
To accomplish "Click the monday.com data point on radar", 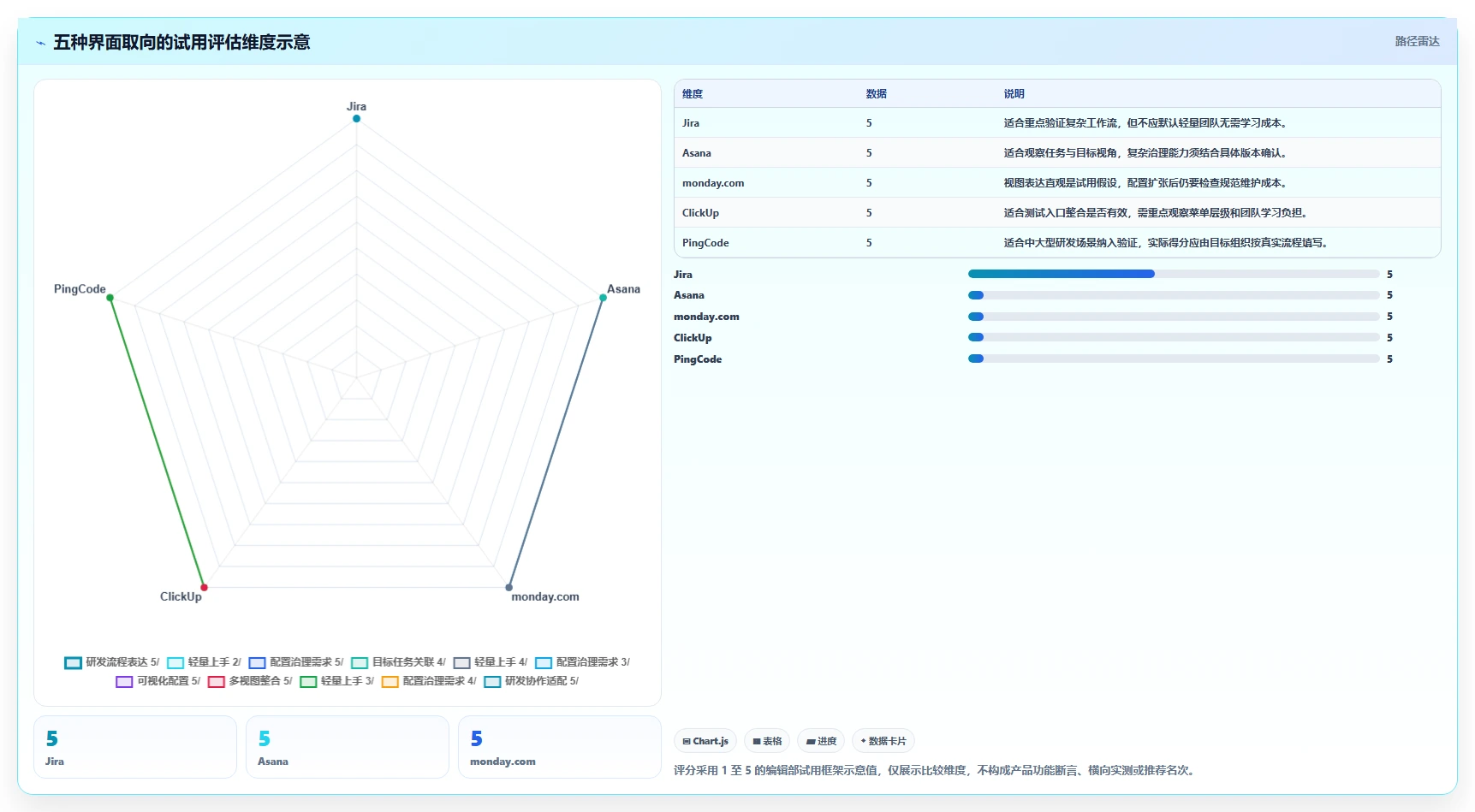I will tap(509, 587).
